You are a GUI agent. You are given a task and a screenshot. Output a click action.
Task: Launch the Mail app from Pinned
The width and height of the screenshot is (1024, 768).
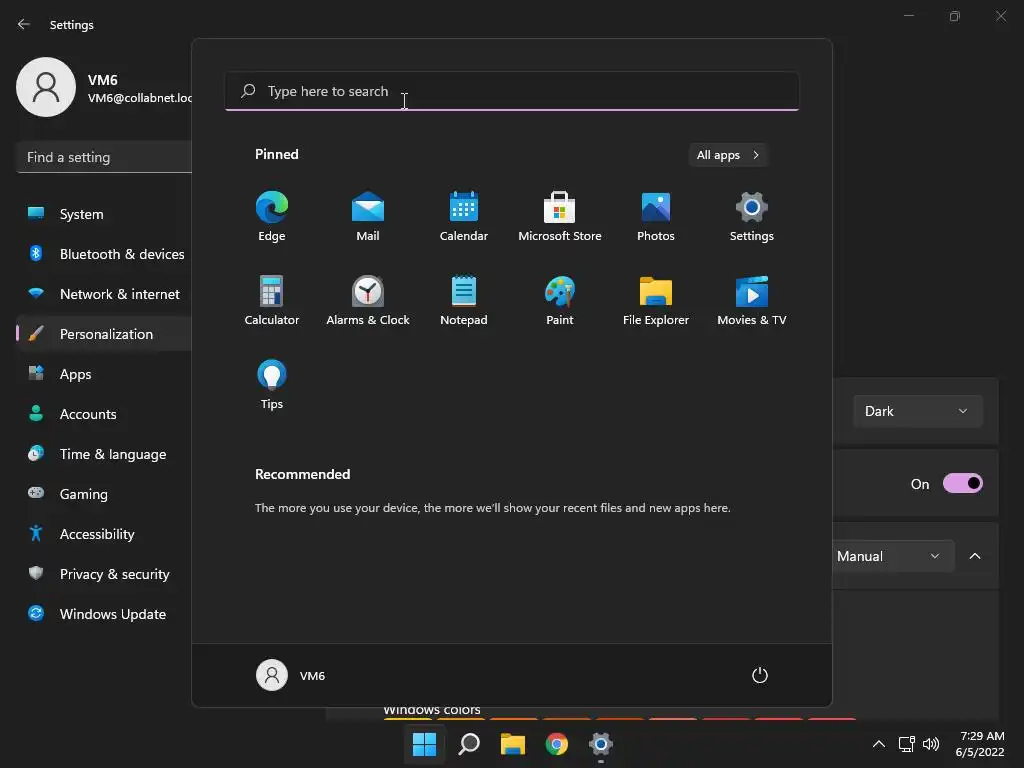pos(368,216)
